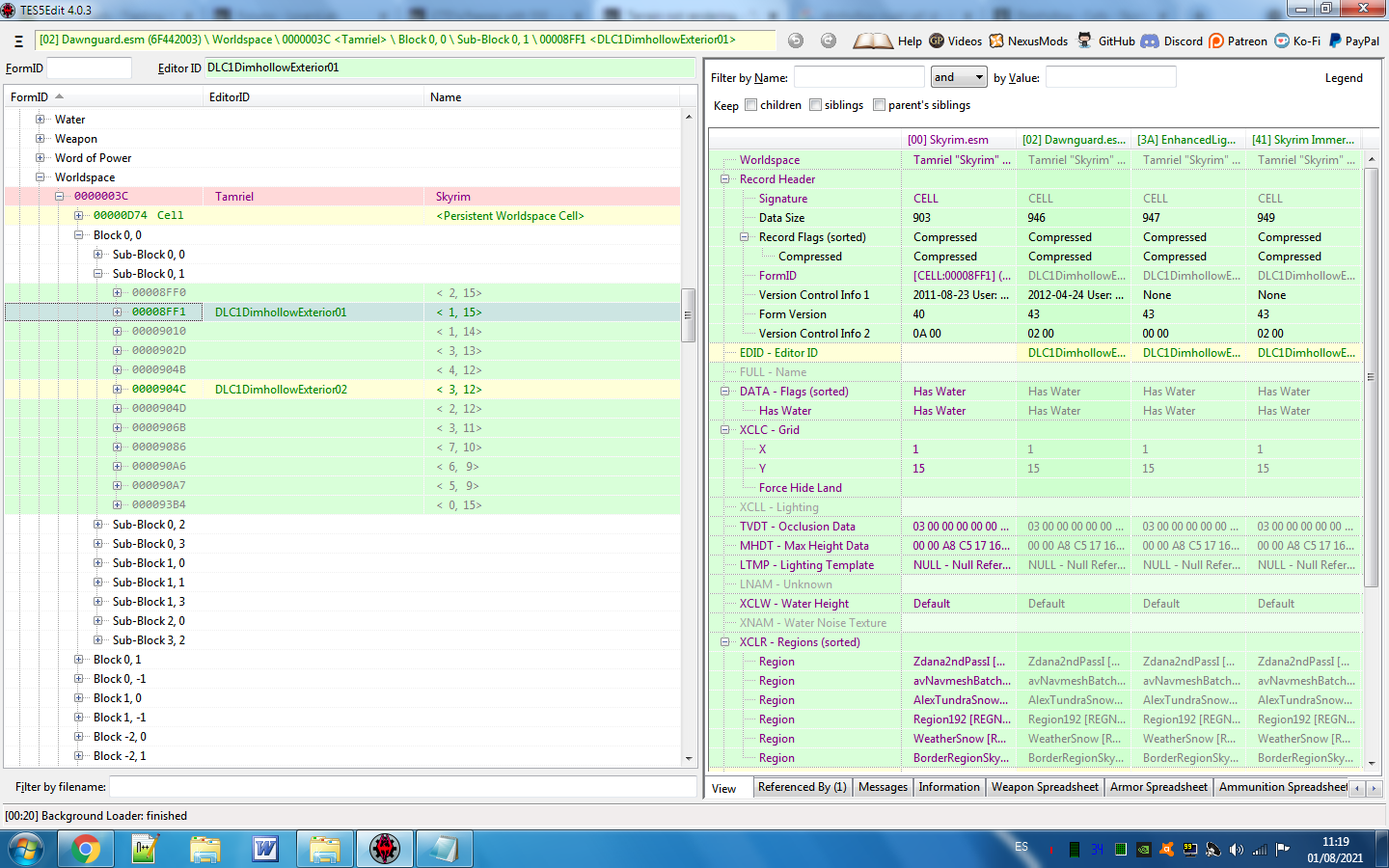The width and height of the screenshot is (1389, 868).
Task: Open Notepad++ from the taskbar
Action: (145, 850)
